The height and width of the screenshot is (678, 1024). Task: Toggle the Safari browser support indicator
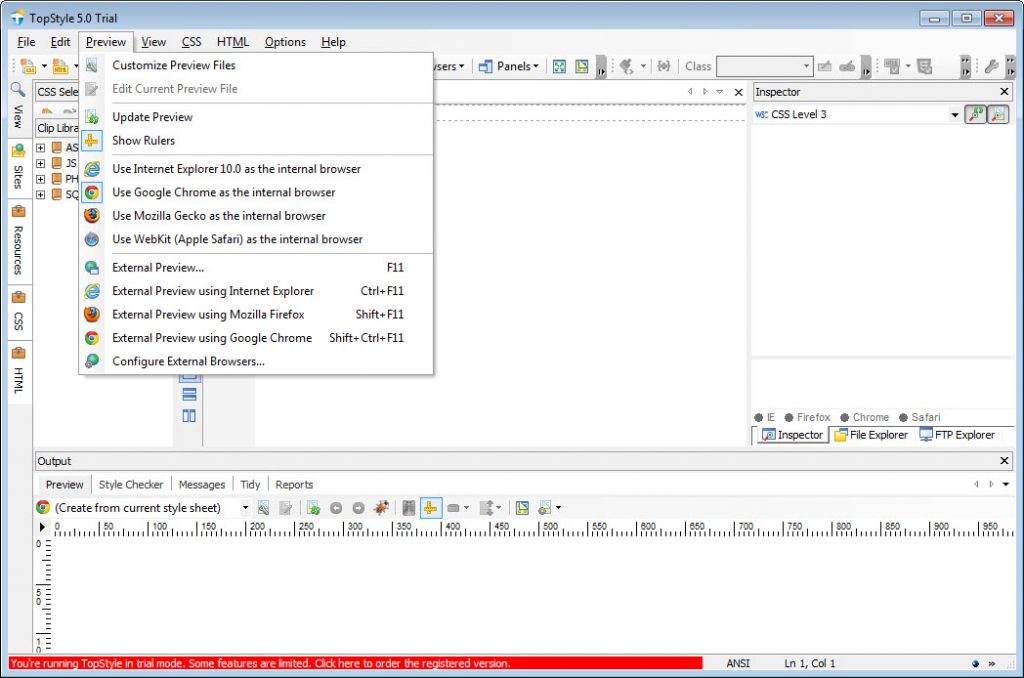point(920,417)
